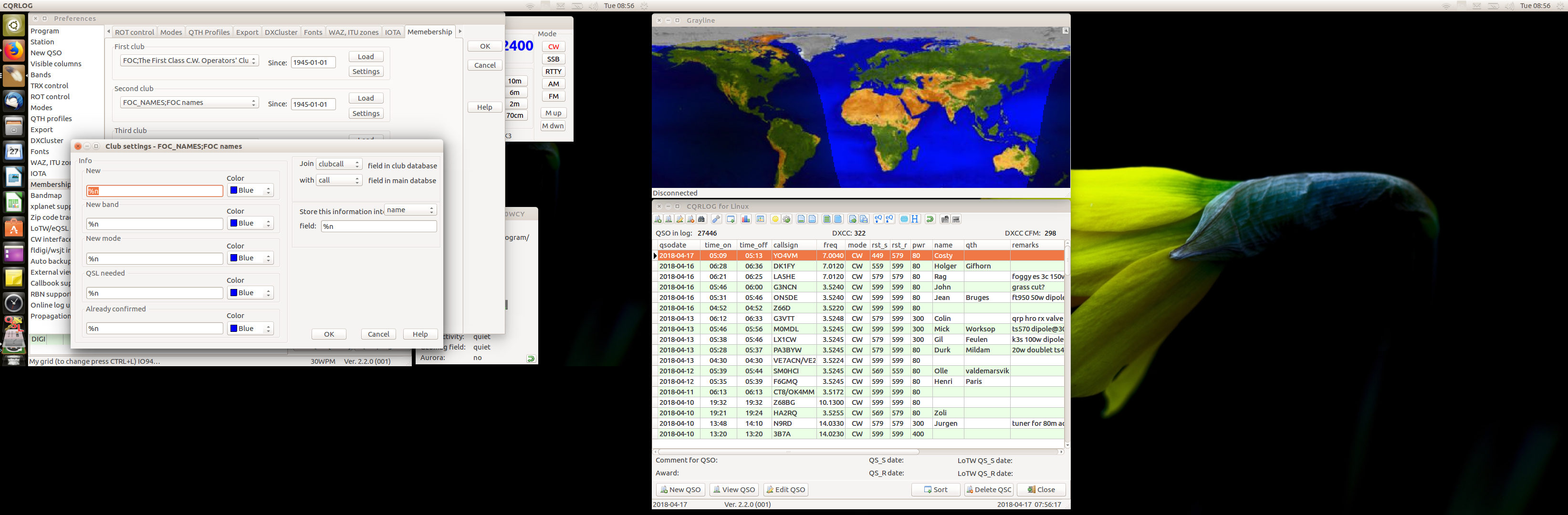The image size is (1568, 515).
Task: Switch to the WAZ, ITU zones tab
Action: (354, 32)
